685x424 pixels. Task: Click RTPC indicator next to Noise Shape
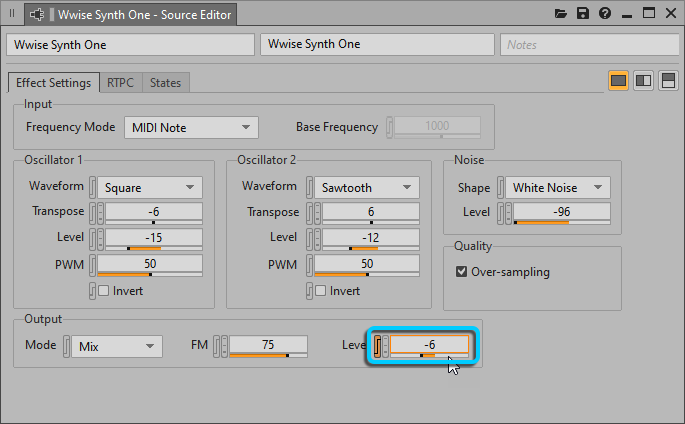tap(501, 187)
